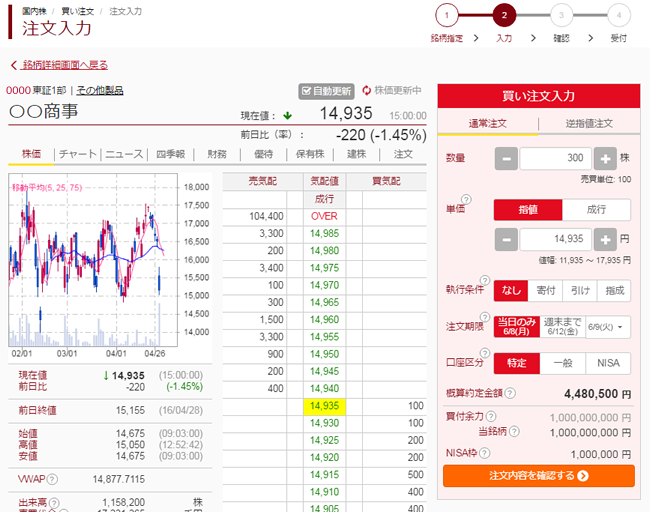Switch to the チャート tab

[x=77, y=154]
